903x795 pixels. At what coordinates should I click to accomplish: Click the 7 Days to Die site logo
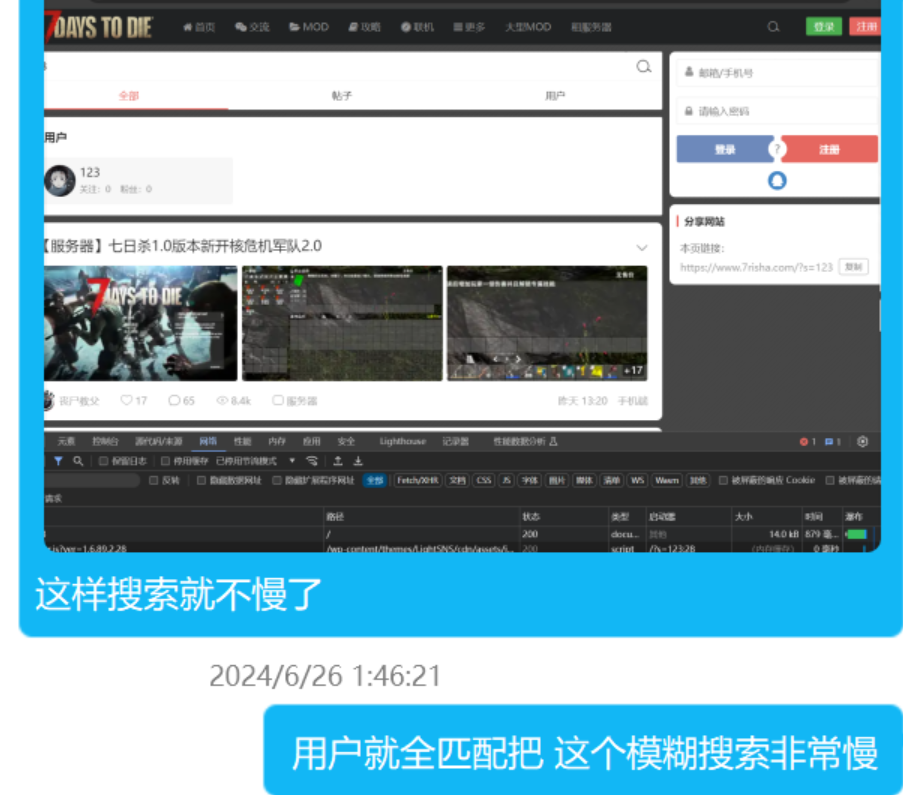tap(98, 27)
